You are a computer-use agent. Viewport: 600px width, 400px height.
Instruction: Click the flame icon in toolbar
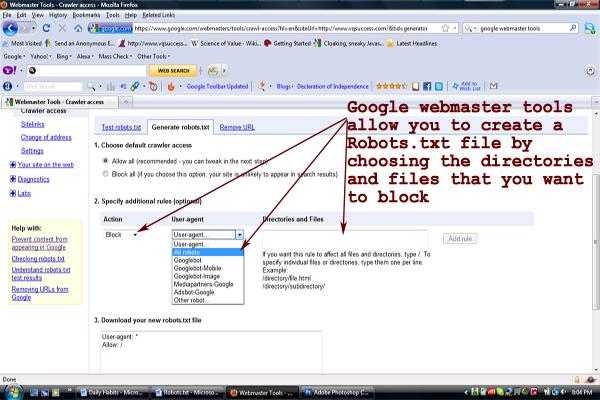[171, 87]
